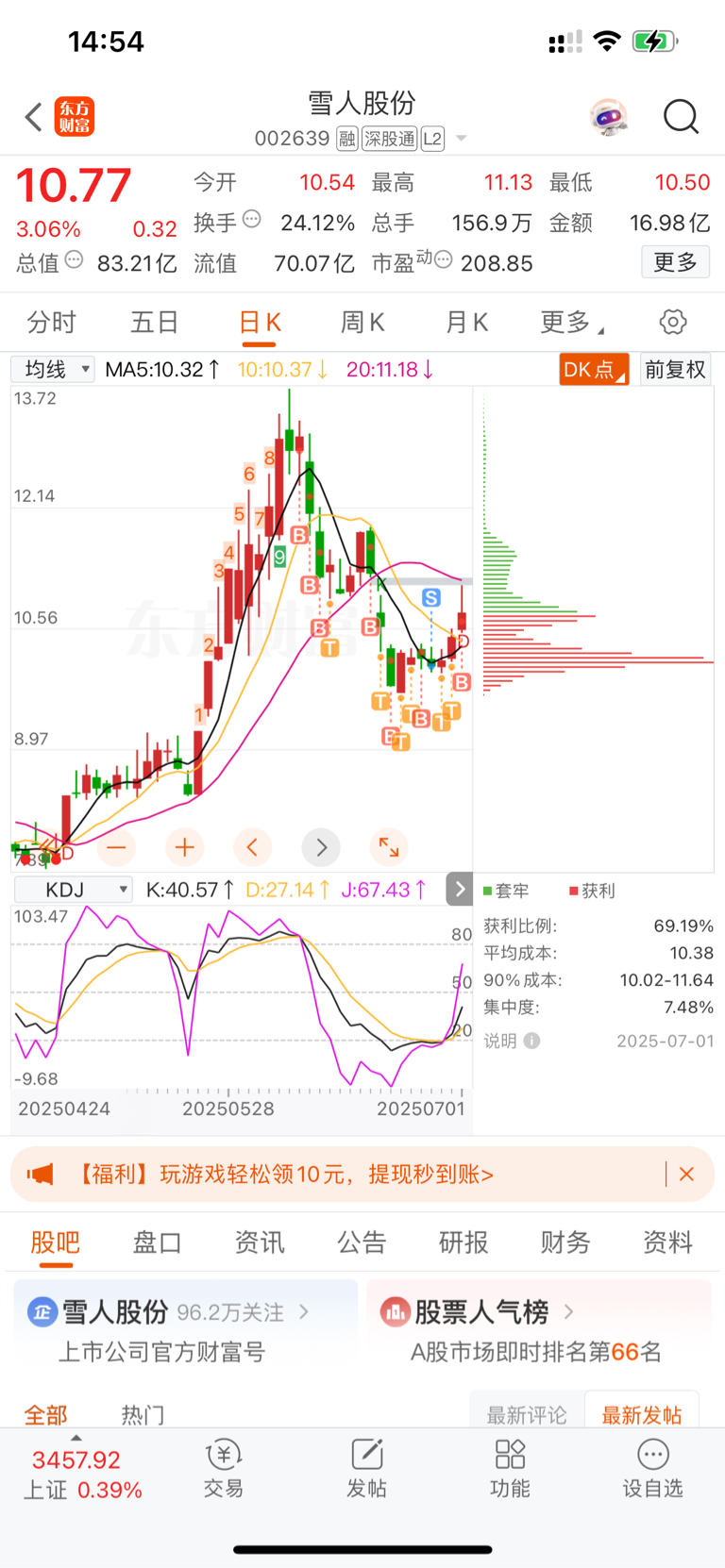
Task: Expand arrow next to 96.2万关注
Action: click(x=303, y=1311)
